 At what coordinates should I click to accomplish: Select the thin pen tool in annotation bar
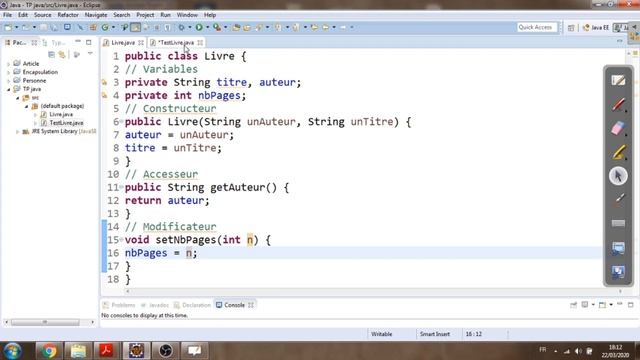[619, 199]
